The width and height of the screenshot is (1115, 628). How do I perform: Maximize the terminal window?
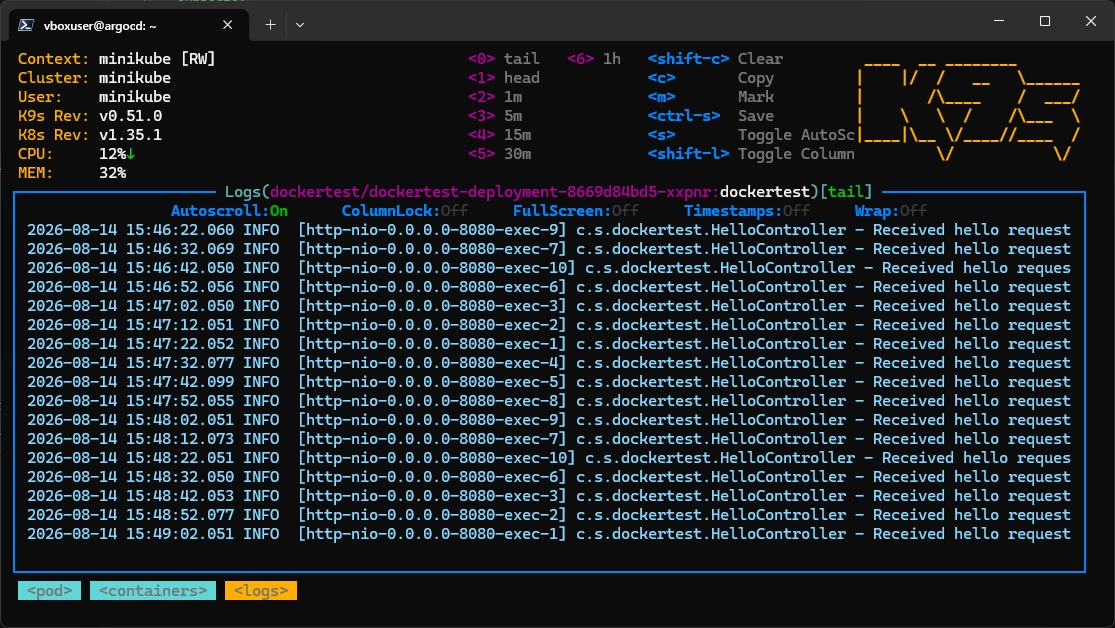[x=1045, y=21]
